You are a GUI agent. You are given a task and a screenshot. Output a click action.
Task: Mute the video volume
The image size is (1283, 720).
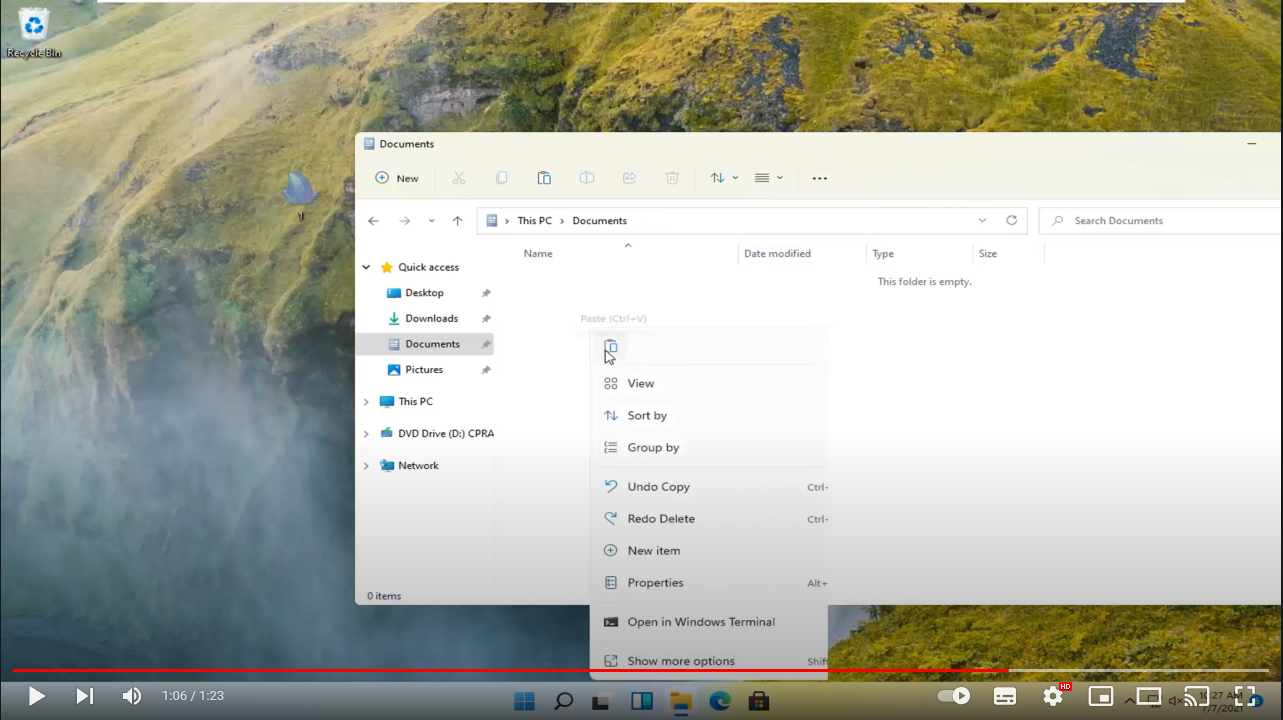131,696
